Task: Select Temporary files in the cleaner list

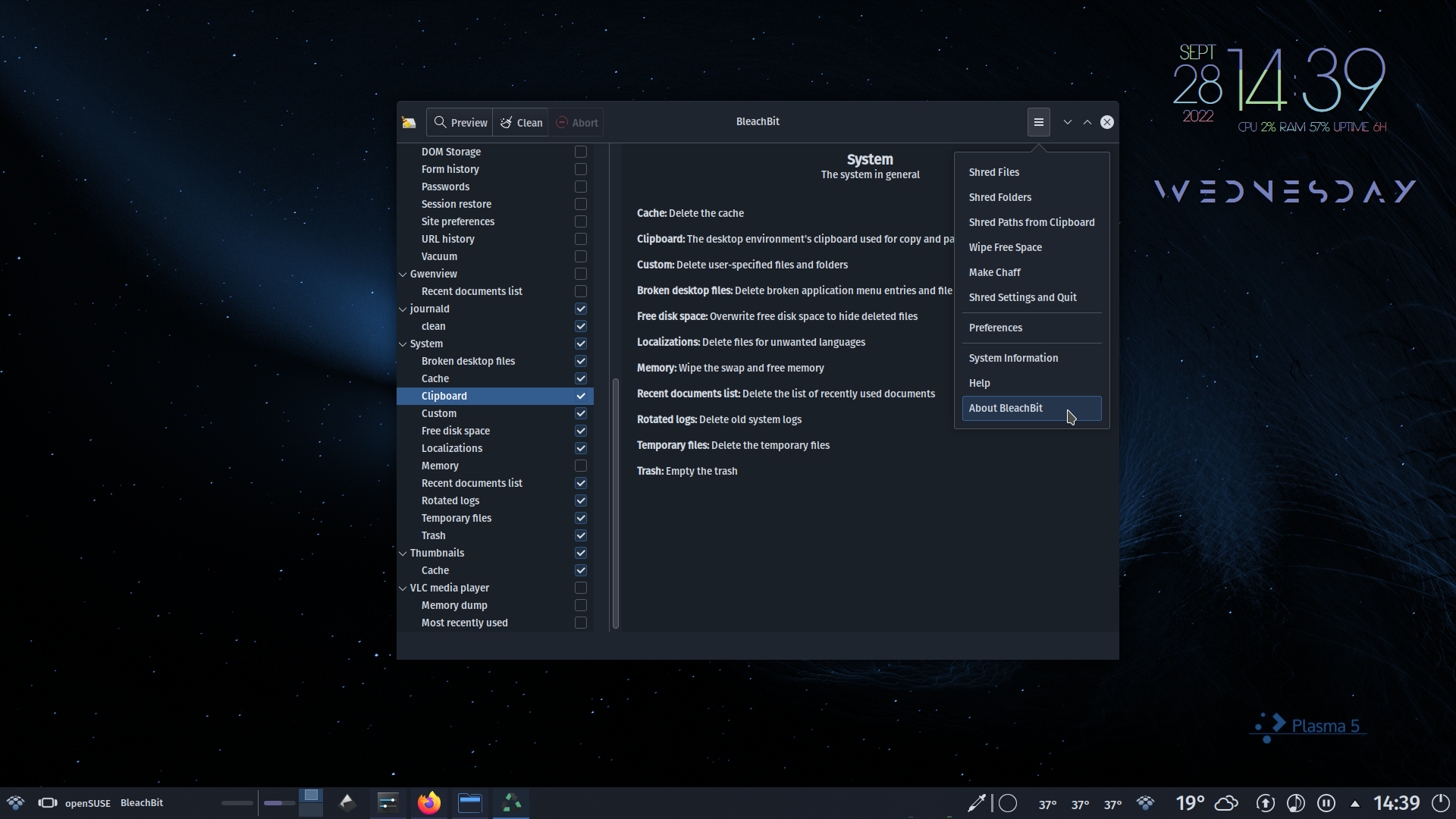Action: 495,518
